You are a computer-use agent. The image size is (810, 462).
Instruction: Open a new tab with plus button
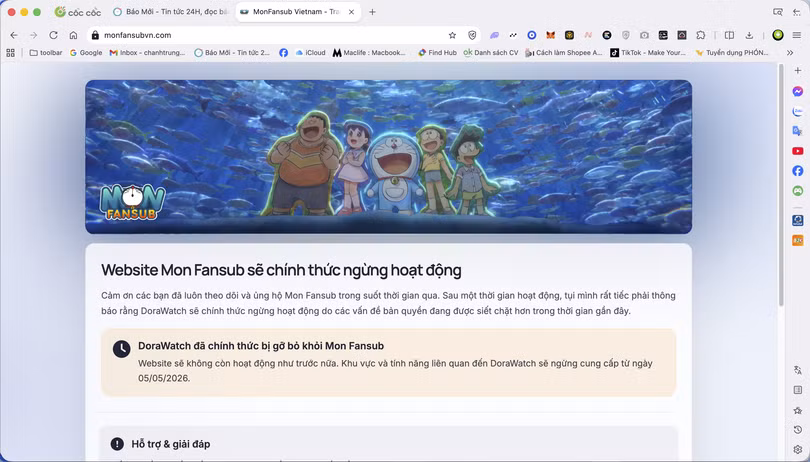pyautogui.click(x=372, y=12)
